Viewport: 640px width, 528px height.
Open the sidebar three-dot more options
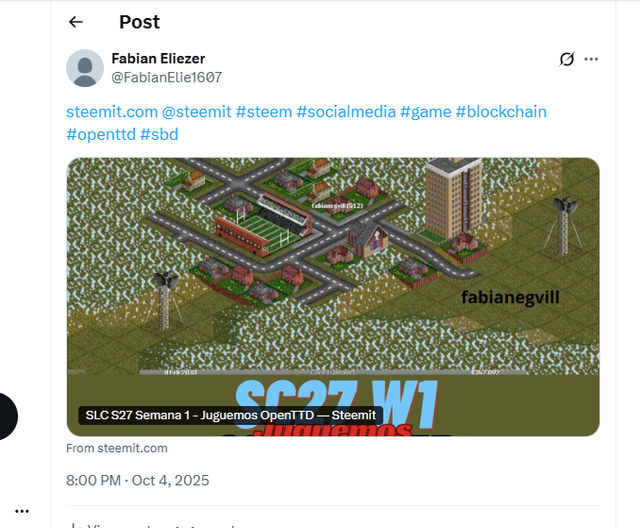pyautogui.click(x=22, y=511)
